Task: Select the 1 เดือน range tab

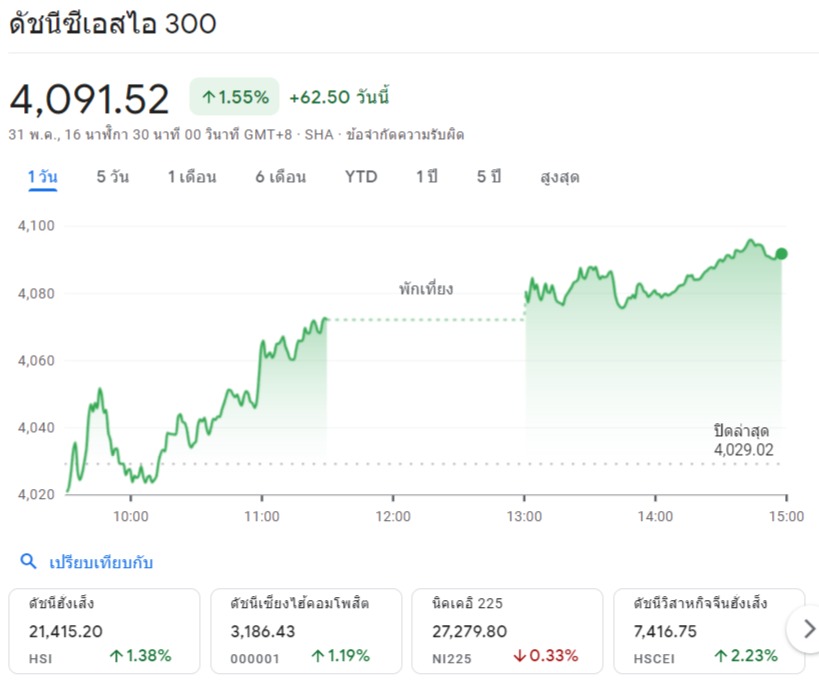Action: (191, 177)
